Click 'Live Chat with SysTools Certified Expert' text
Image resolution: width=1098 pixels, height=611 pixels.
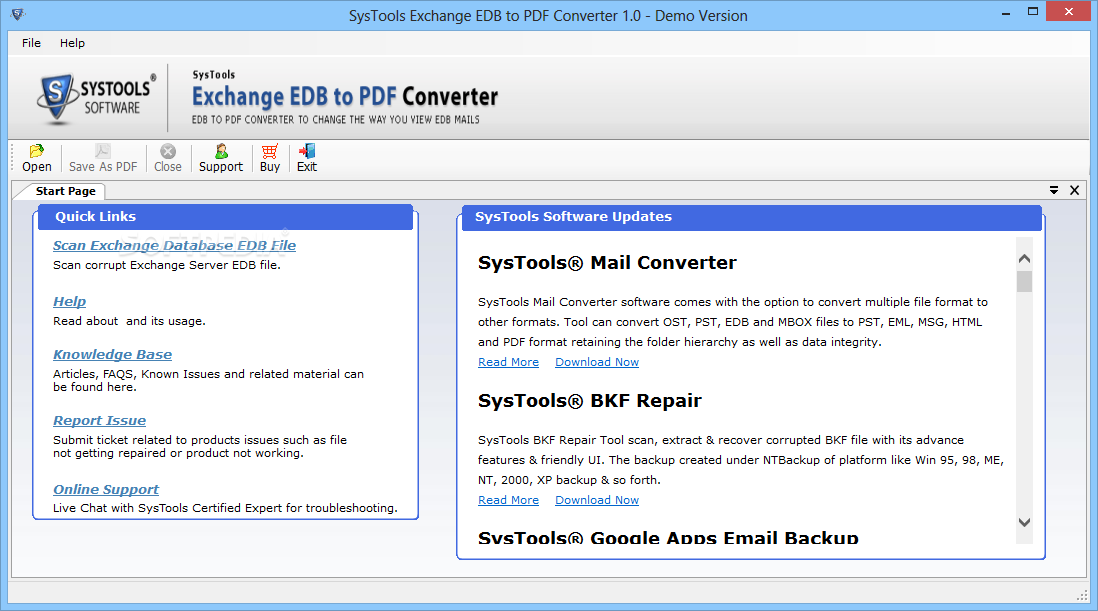pyautogui.click(x=225, y=508)
